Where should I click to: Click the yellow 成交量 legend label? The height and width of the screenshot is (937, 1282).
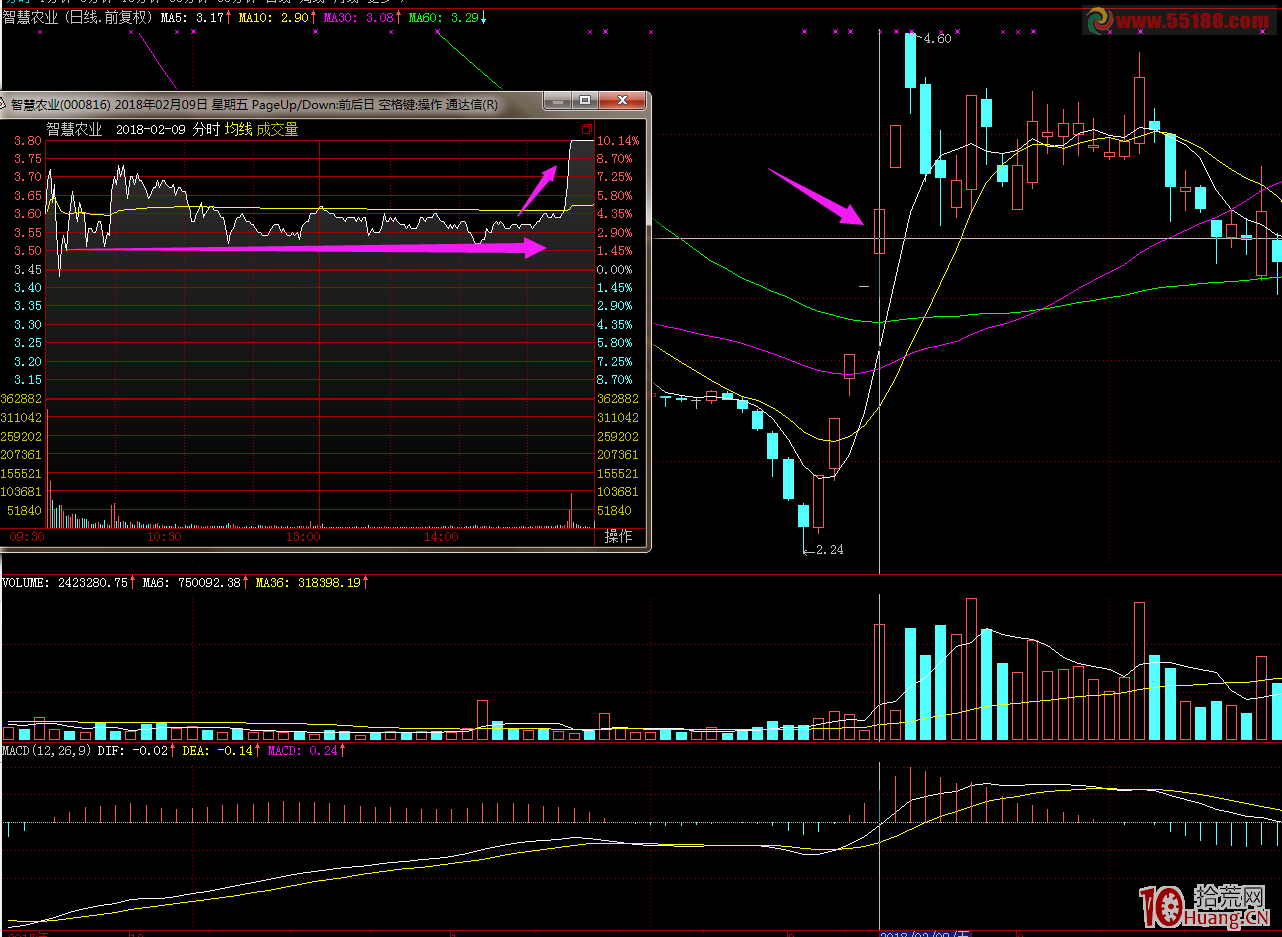coord(278,129)
